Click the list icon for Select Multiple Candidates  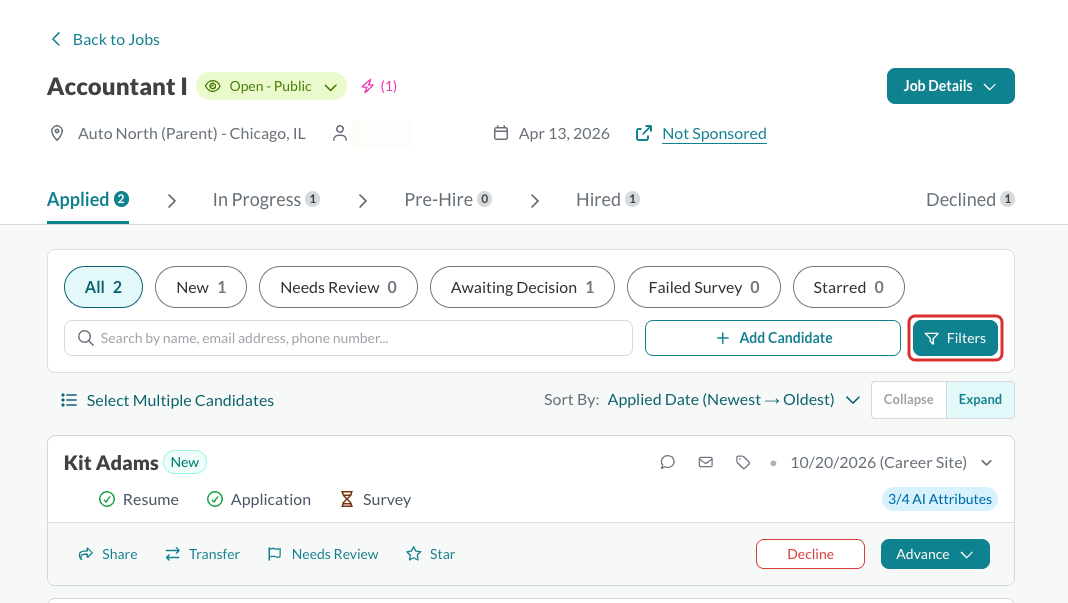(69, 400)
